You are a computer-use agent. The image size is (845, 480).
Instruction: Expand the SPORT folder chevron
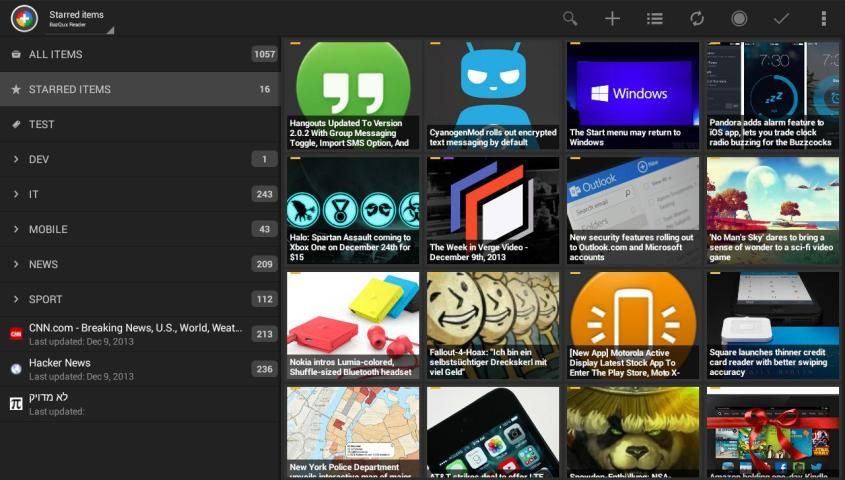point(16,299)
